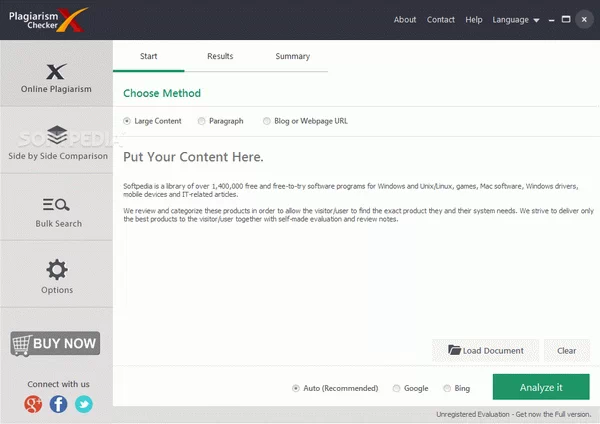
Task: Open the Google Plus social icon
Action: tap(33, 404)
